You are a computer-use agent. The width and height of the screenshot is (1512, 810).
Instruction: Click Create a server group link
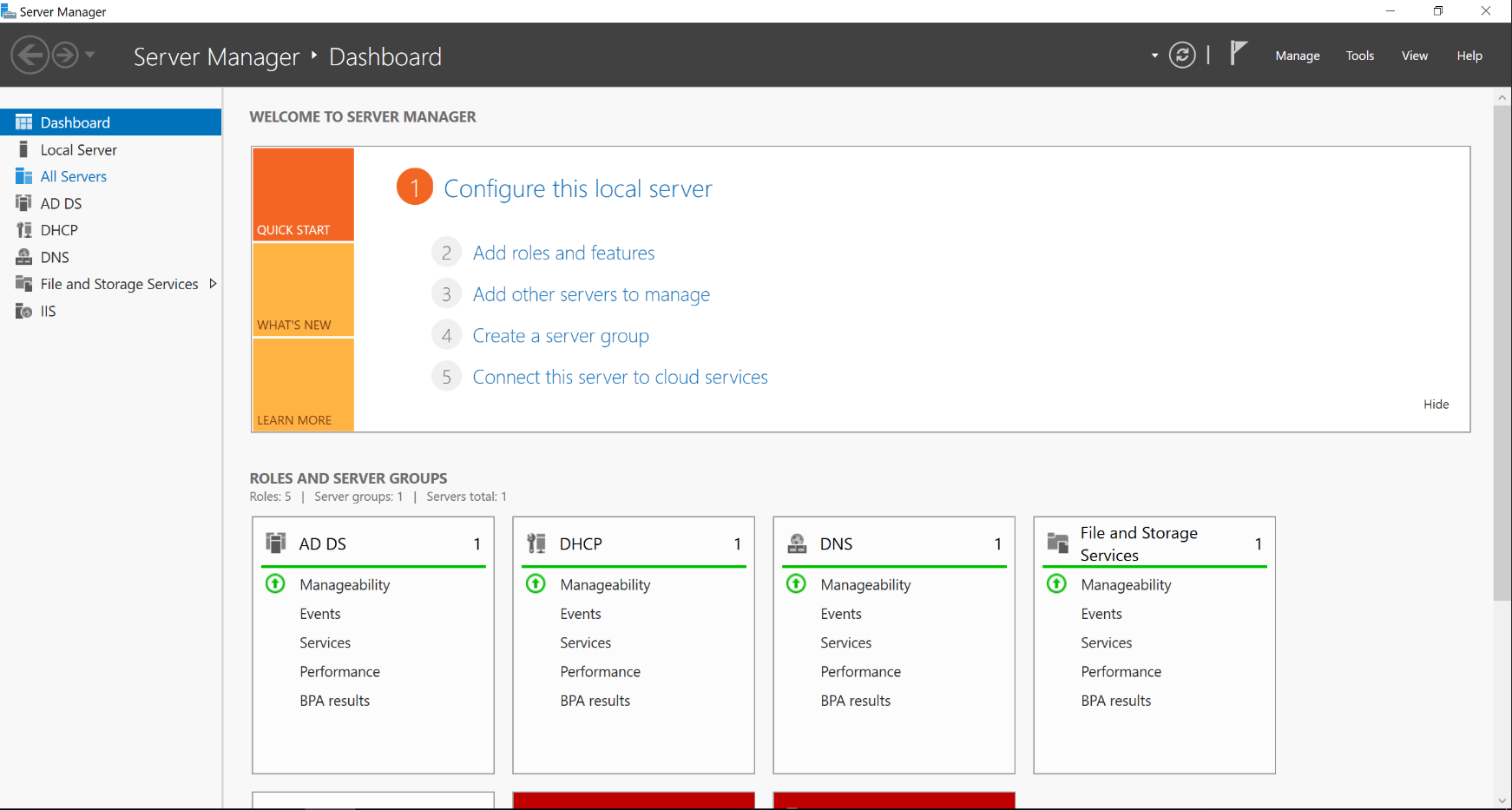pyautogui.click(x=561, y=336)
